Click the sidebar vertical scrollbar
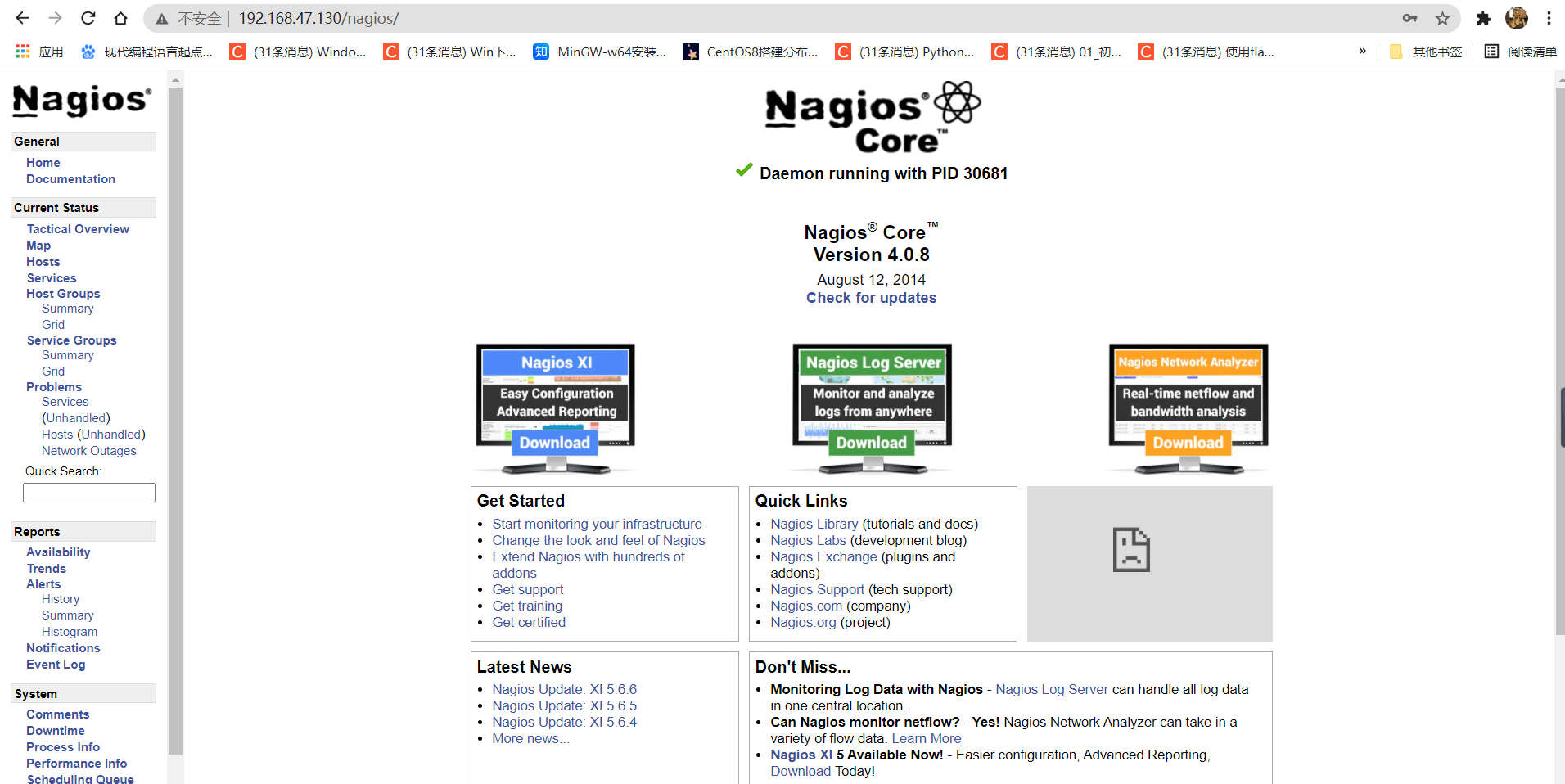This screenshot has height=784, width=1565. pyautogui.click(x=175, y=420)
